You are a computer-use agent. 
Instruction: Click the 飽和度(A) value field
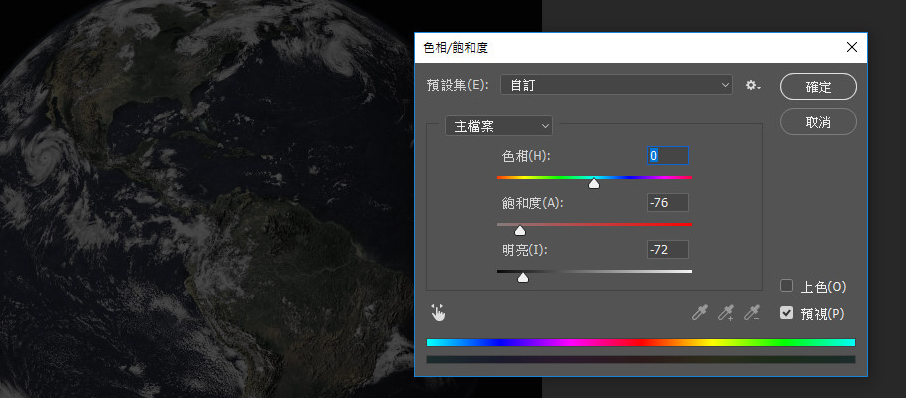pyautogui.click(x=668, y=203)
